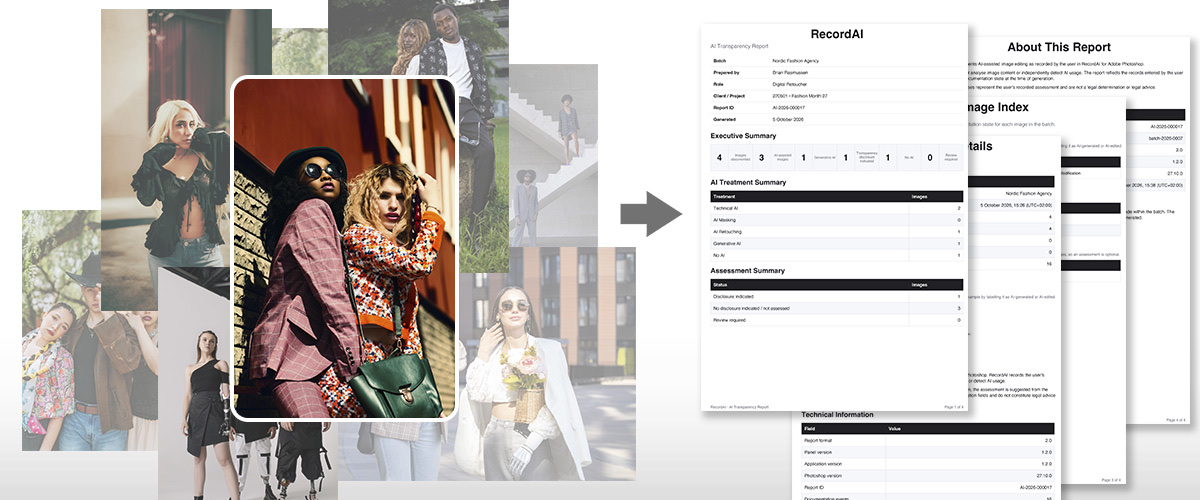Screen dimensions: 1200x500
Task: Select the Disclosure indicated table row
Action: [x=837, y=297]
